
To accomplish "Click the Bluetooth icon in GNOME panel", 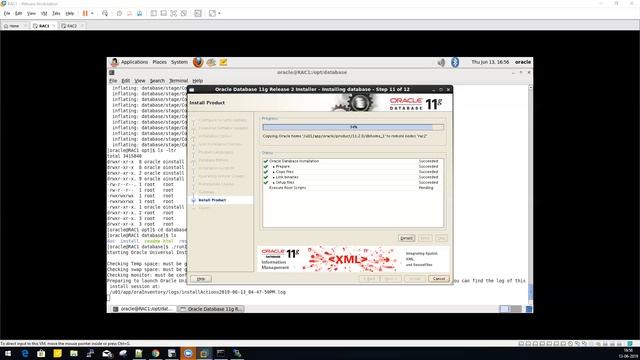I will tap(455, 62).
